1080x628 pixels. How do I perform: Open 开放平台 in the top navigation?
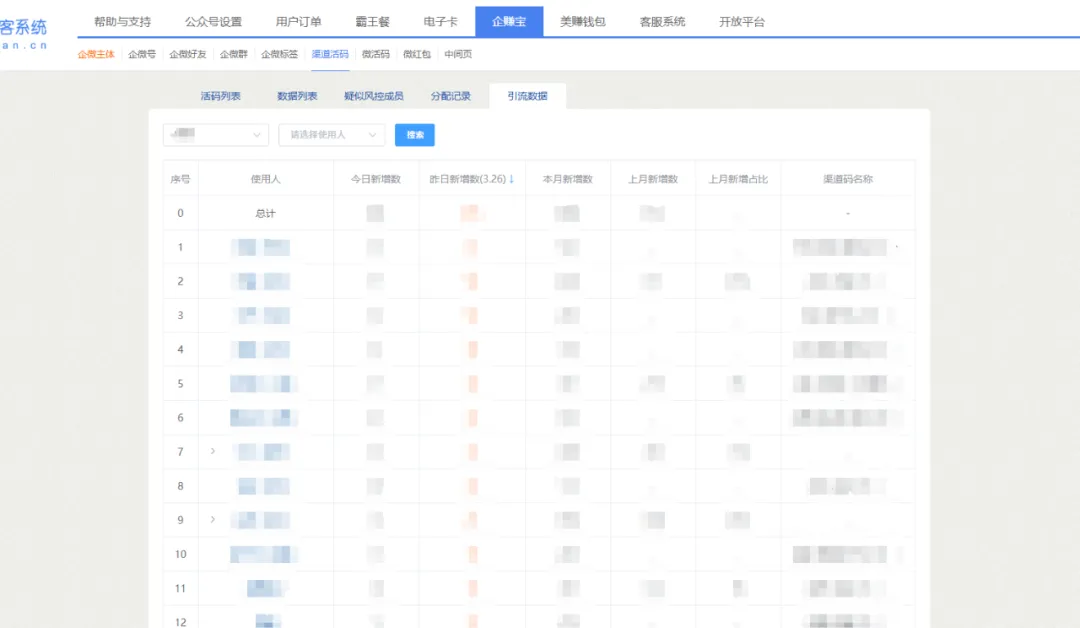tap(742, 21)
